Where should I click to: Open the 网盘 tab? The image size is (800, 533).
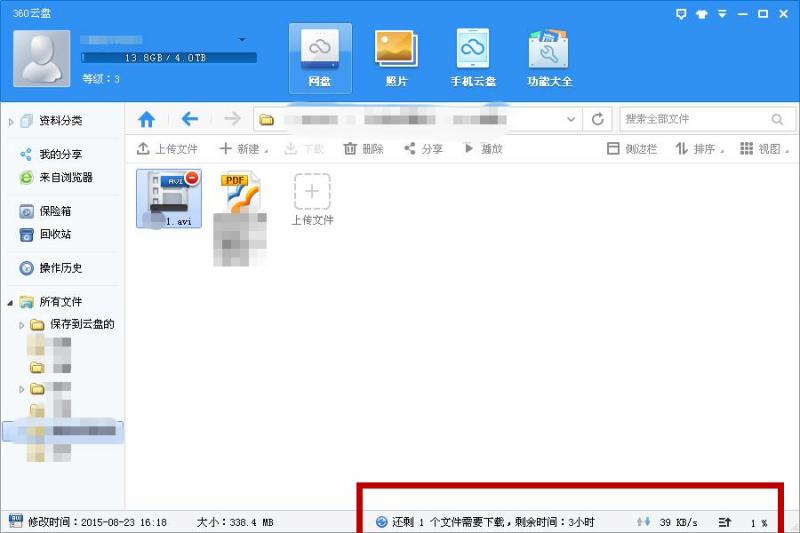click(320, 58)
